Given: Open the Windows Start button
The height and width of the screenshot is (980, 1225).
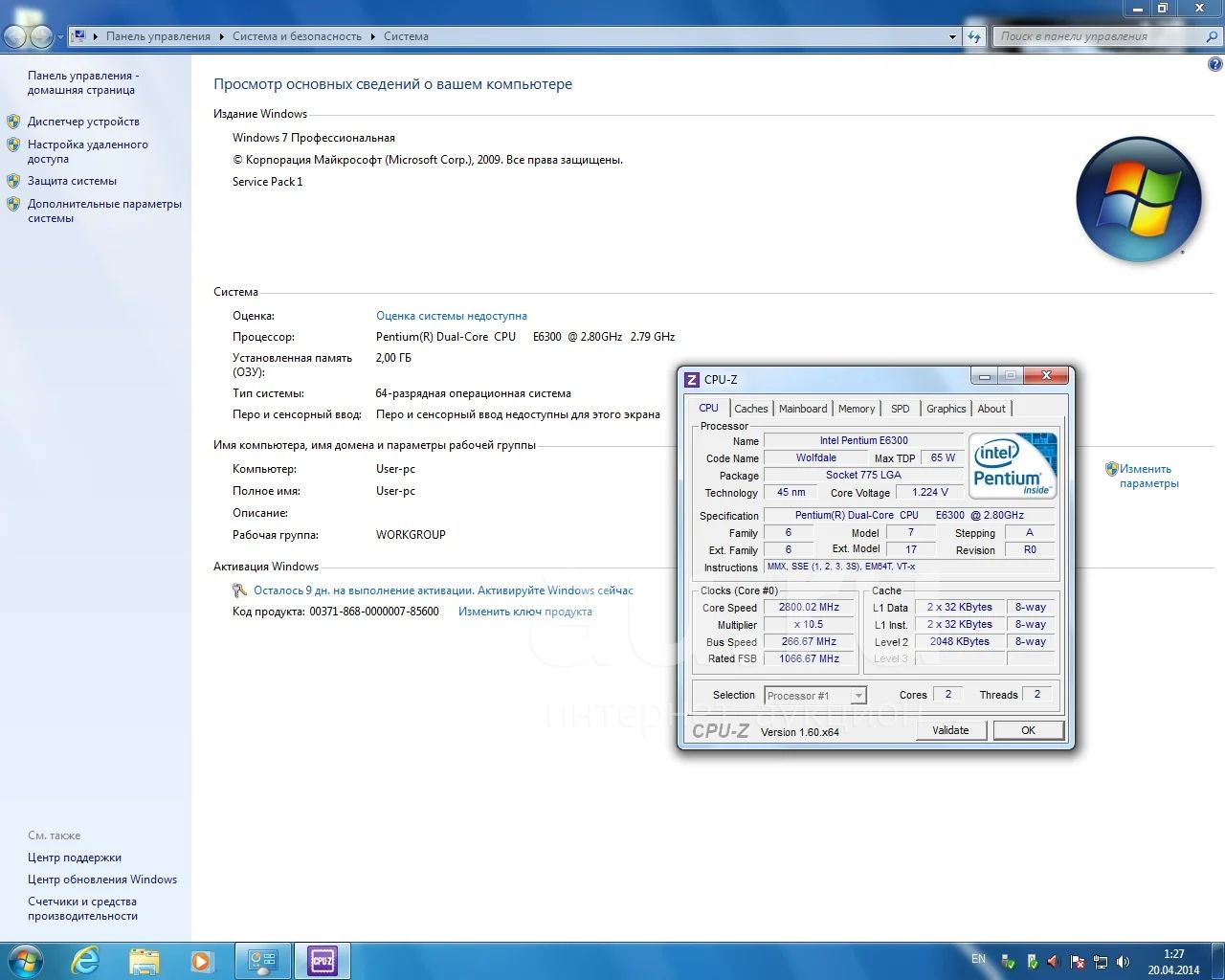Looking at the screenshot, I should pyautogui.click(x=25, y=960).
